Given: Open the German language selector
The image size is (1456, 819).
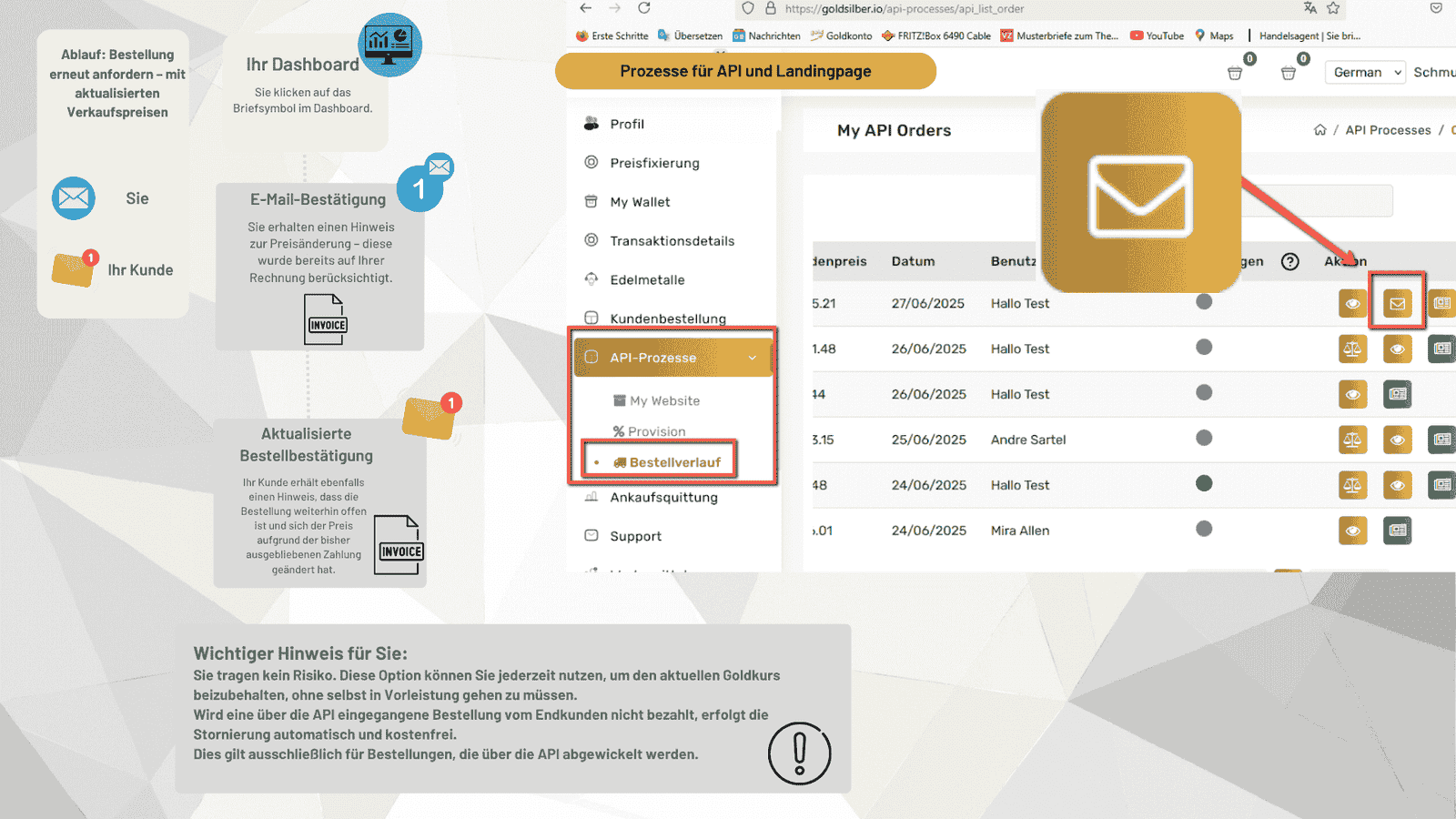Looking at the screenshot, I should coord(1364,72).
